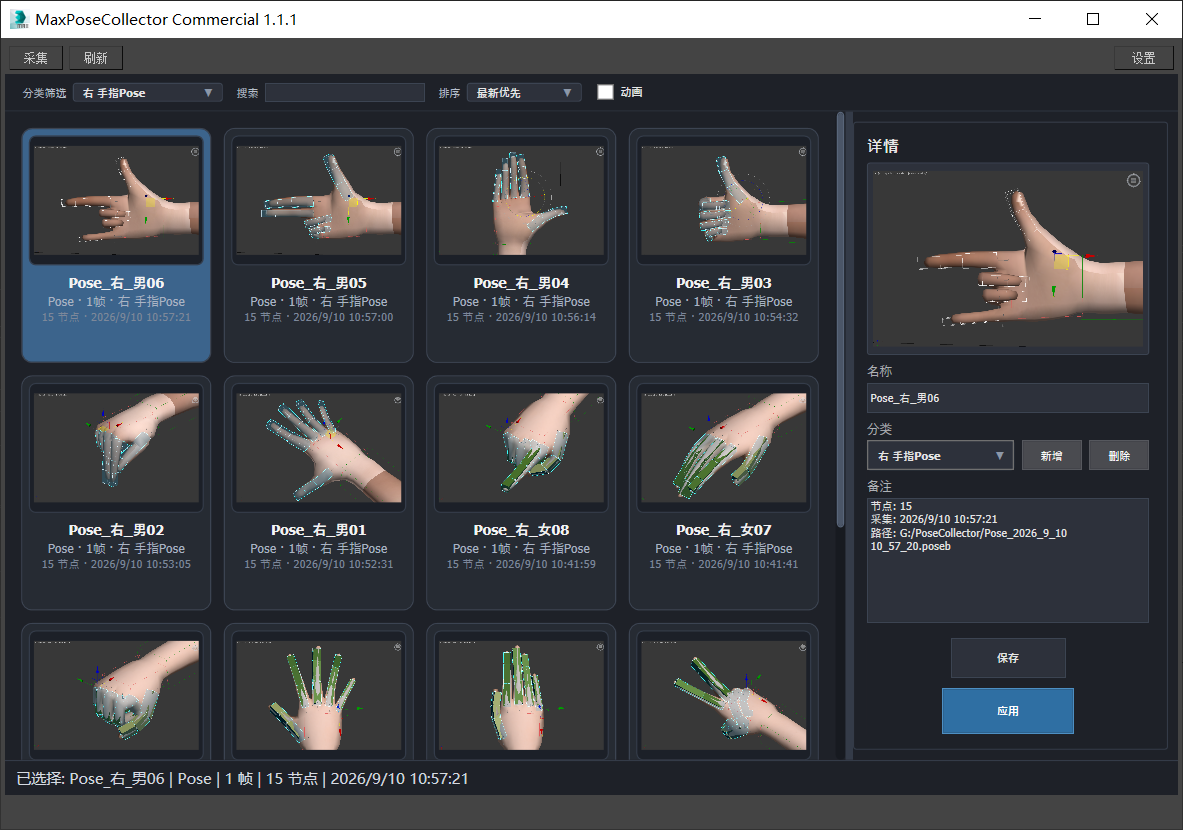Click the 删除 delete category button

click(x=1119, y=456)
